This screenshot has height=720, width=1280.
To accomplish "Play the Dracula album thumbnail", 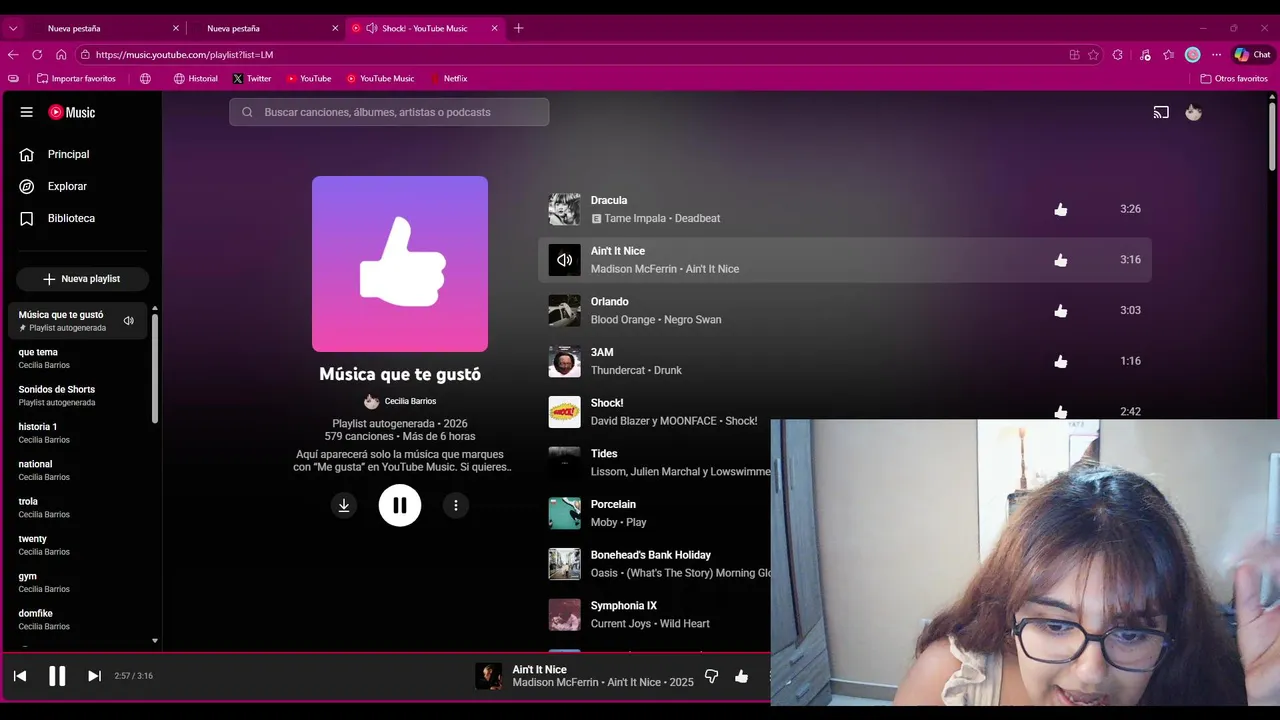I will pos(564,209).
